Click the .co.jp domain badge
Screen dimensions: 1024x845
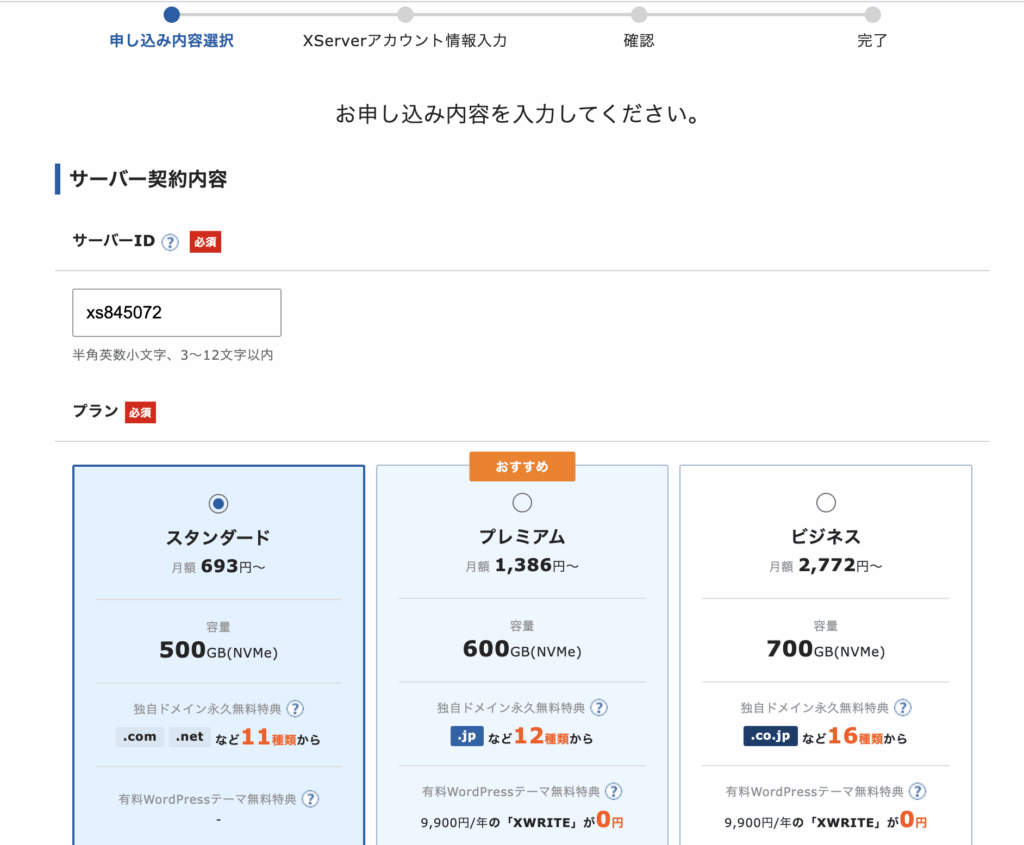pyautogui.click(x=769, y=737)
